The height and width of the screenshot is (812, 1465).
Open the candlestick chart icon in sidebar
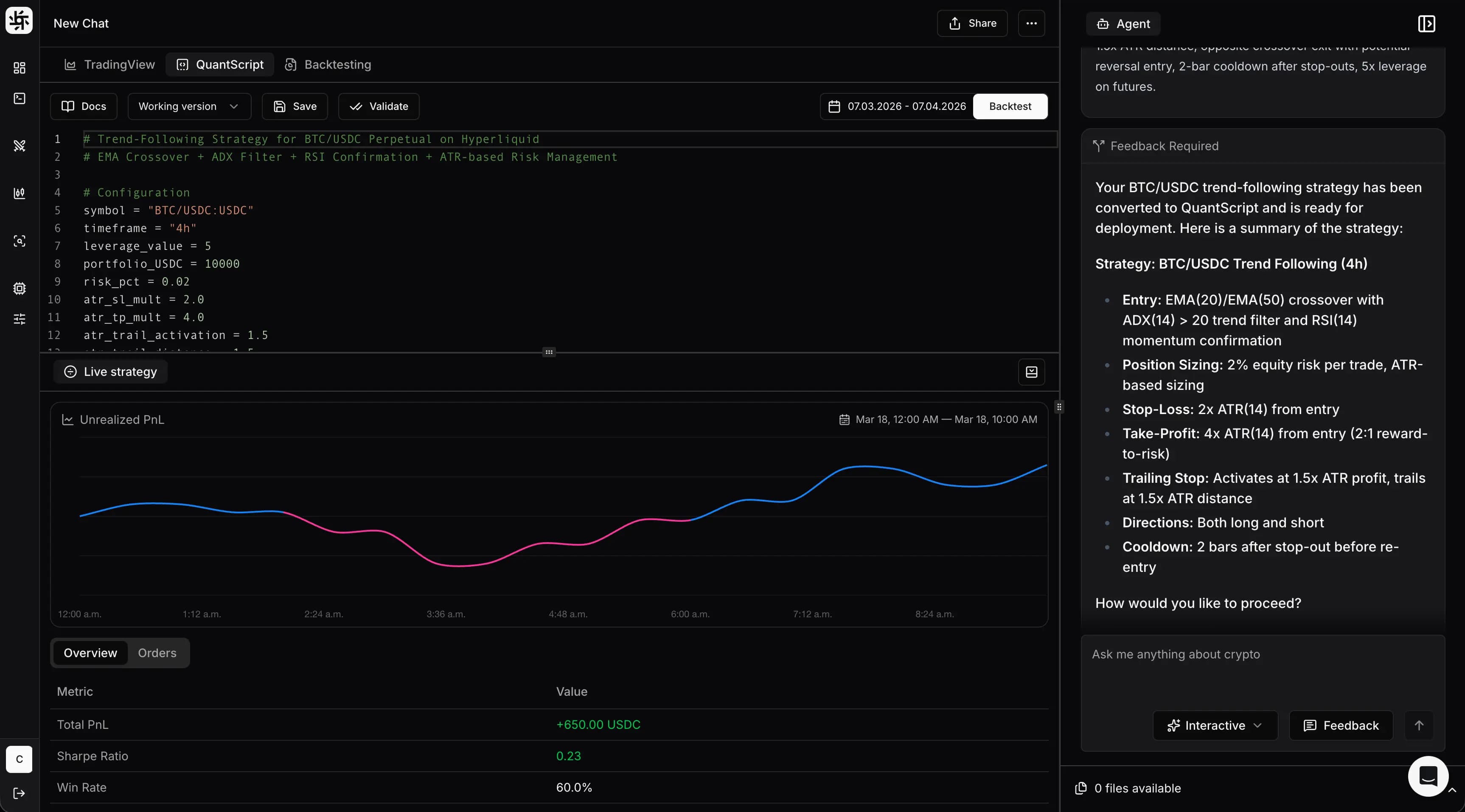[x=20, y=193]
